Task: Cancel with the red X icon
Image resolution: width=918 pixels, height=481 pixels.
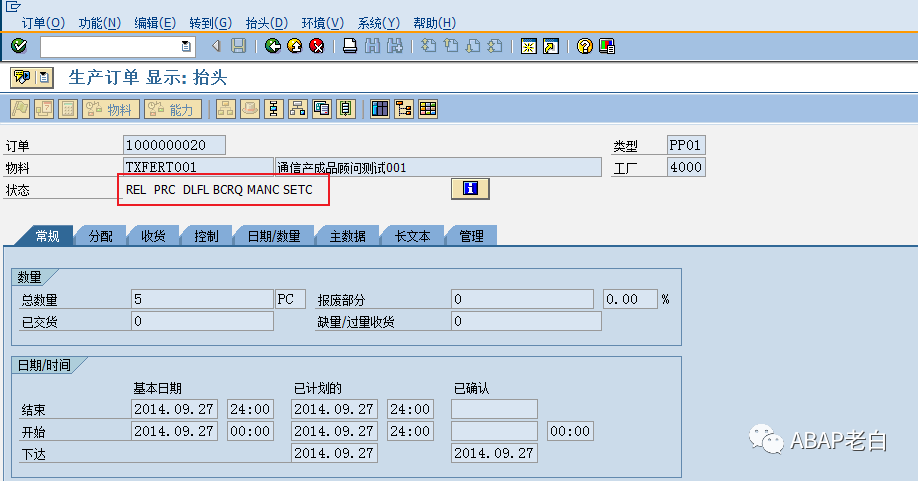Action: coord(317,46)
